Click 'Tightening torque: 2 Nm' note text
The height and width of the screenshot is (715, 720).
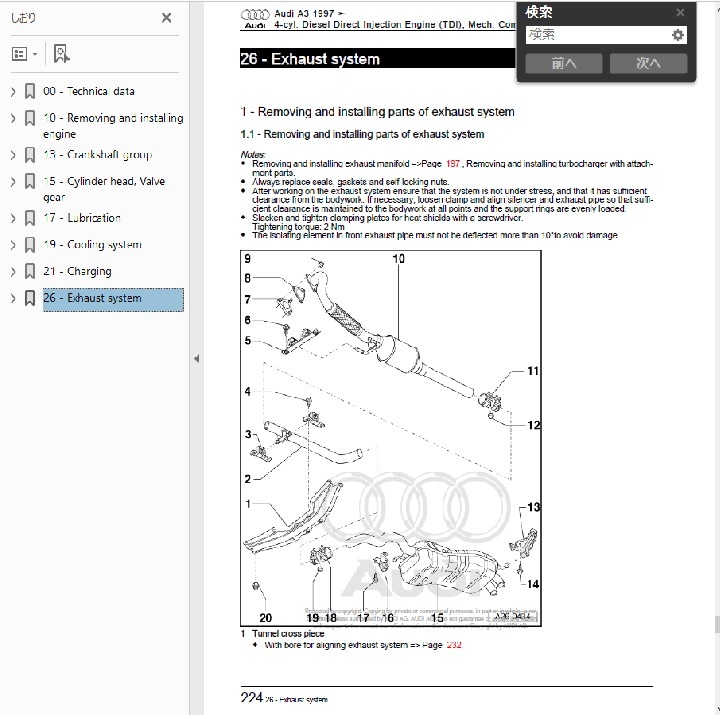click(x=298, y=227)
